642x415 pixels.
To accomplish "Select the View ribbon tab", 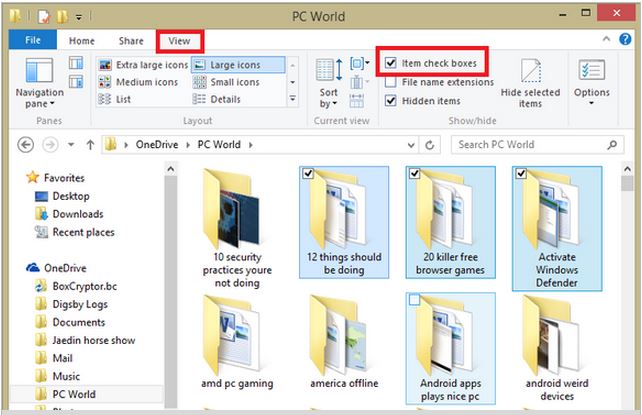I will 179,41.
